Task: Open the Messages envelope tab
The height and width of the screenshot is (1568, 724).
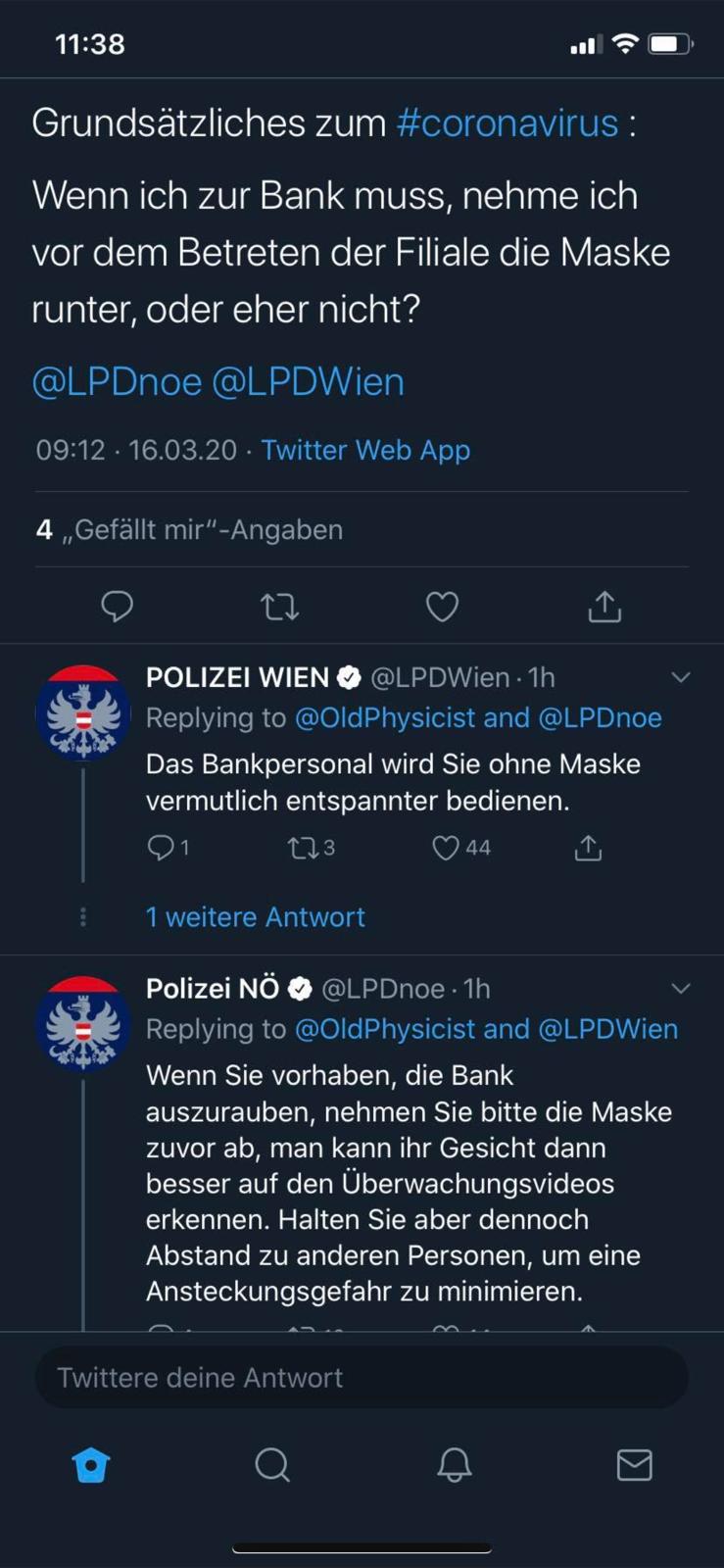Action: [634, 1465]
